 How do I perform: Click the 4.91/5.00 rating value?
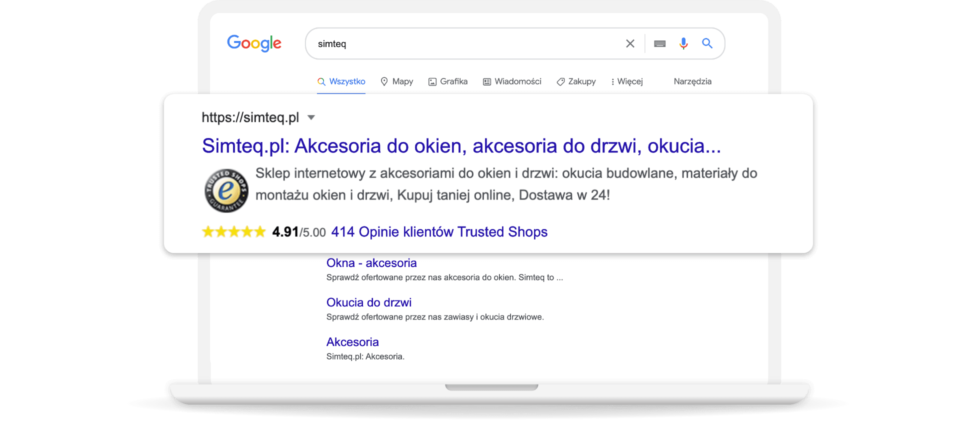point(299,232)
